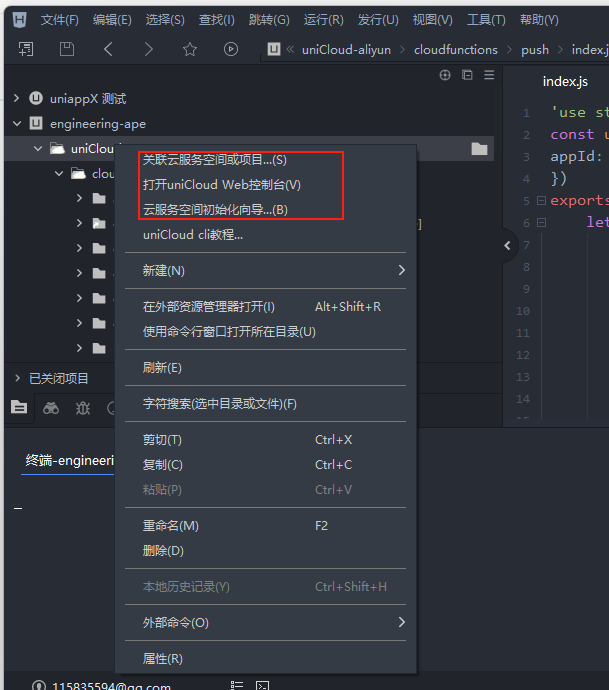Expand the uniappX 测试 project
Viewport: 609px width, 690px height.
pyautogui.click(x=17, y=98)
